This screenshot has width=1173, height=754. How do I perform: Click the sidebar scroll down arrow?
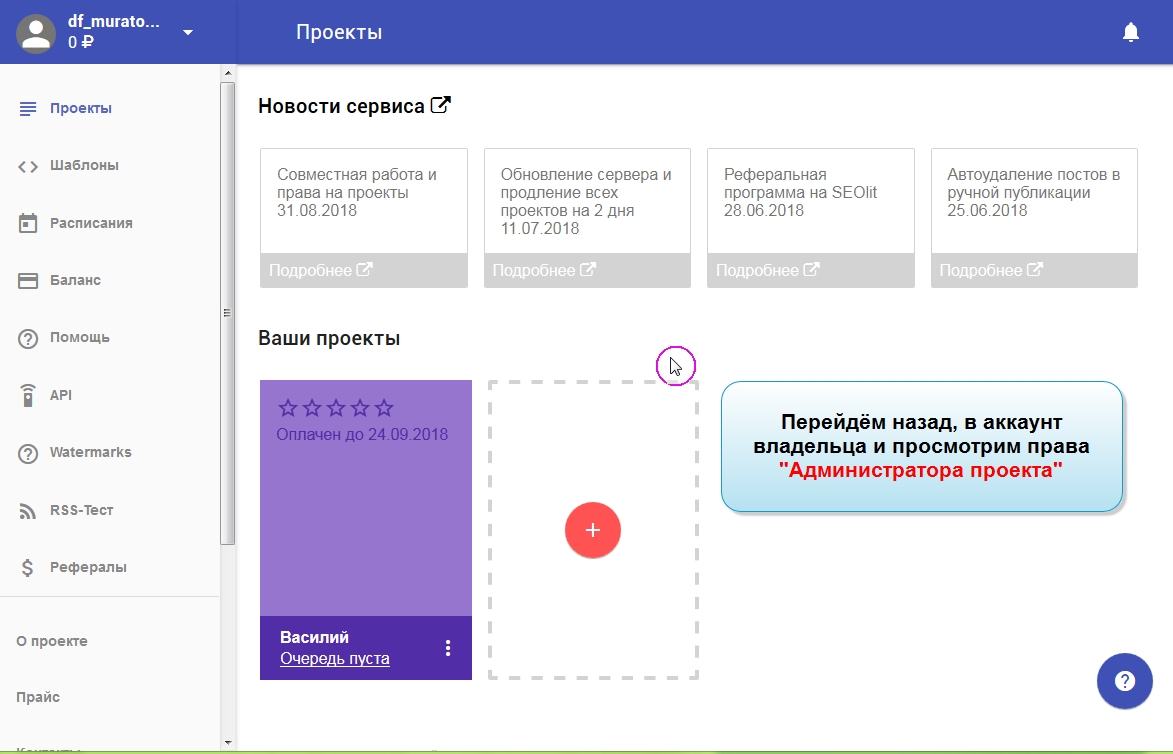coord(228,743)
